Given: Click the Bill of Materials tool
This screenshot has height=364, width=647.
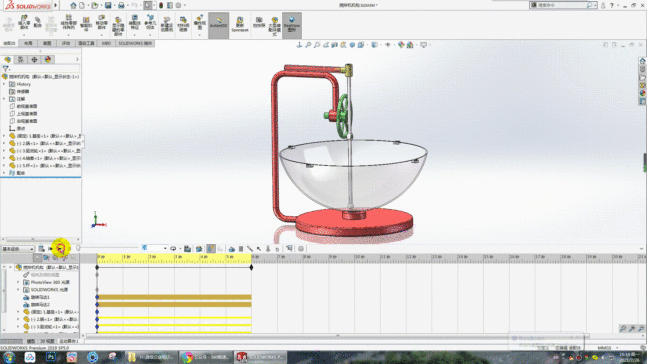Looking at the screenshot, I should (183, 24).
